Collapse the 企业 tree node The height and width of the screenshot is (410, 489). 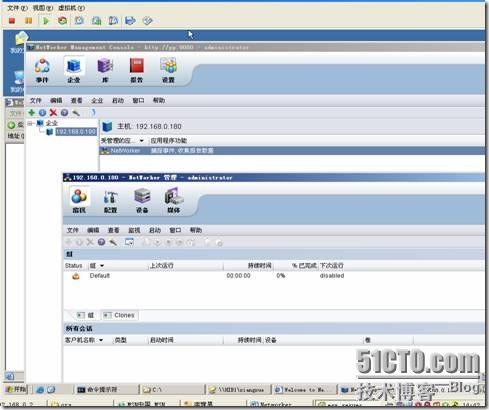(30, 123)
